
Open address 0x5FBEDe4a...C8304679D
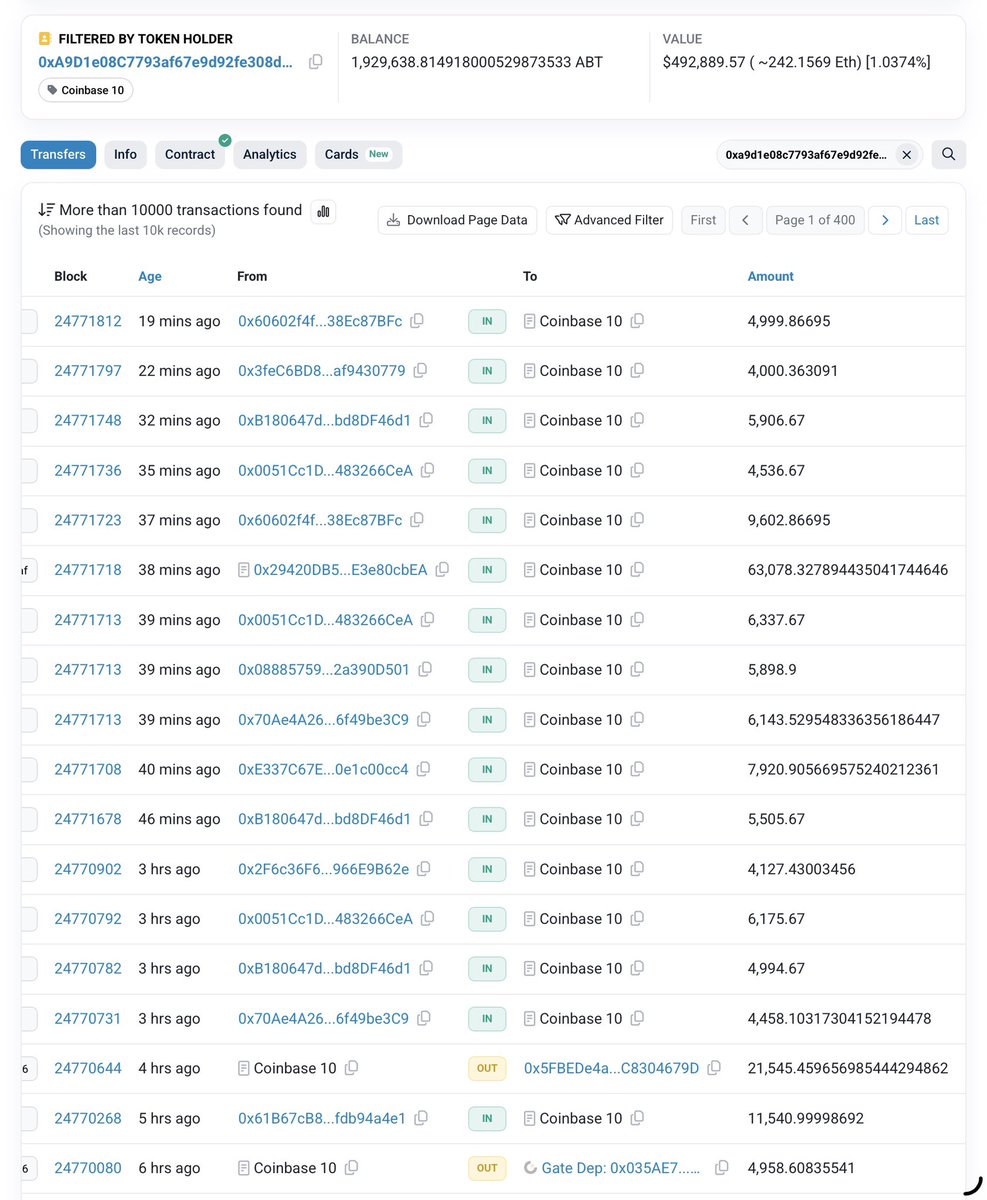point(612,1068)
